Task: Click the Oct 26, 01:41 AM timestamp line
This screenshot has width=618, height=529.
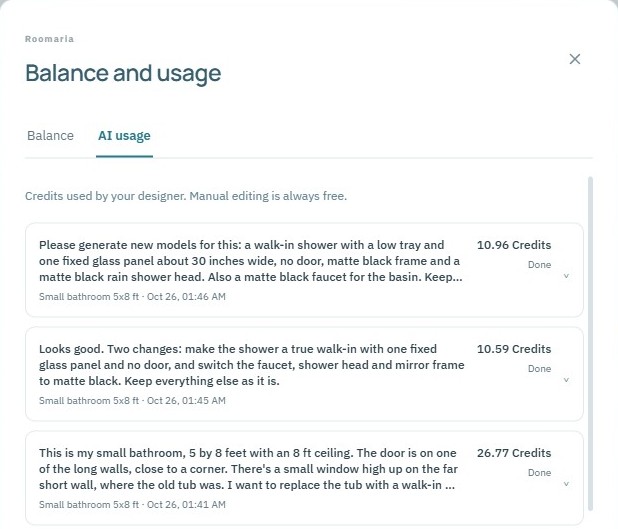Action: coord(132,505)
